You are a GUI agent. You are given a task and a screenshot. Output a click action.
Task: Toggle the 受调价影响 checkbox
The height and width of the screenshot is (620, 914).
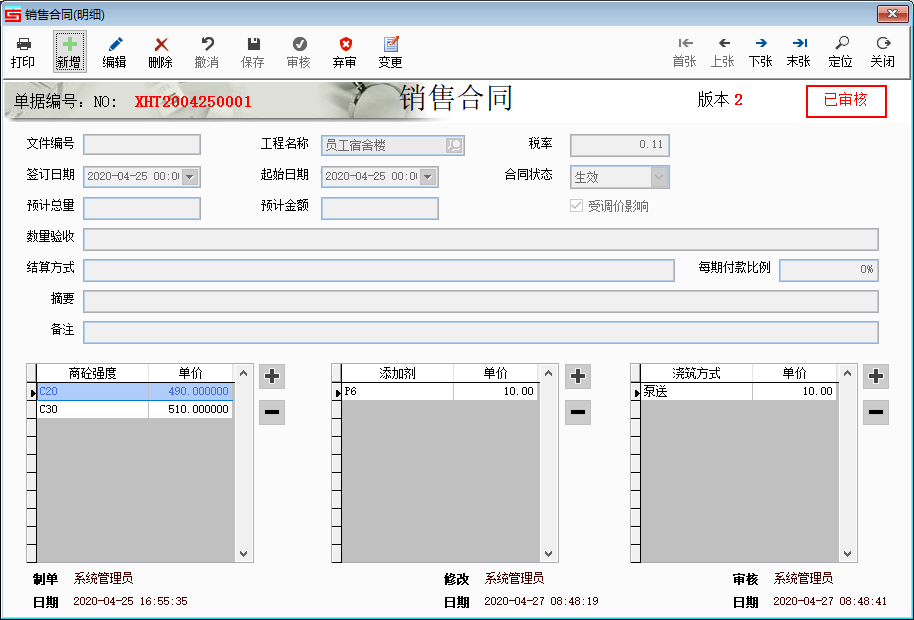click(x=576, y=206)
